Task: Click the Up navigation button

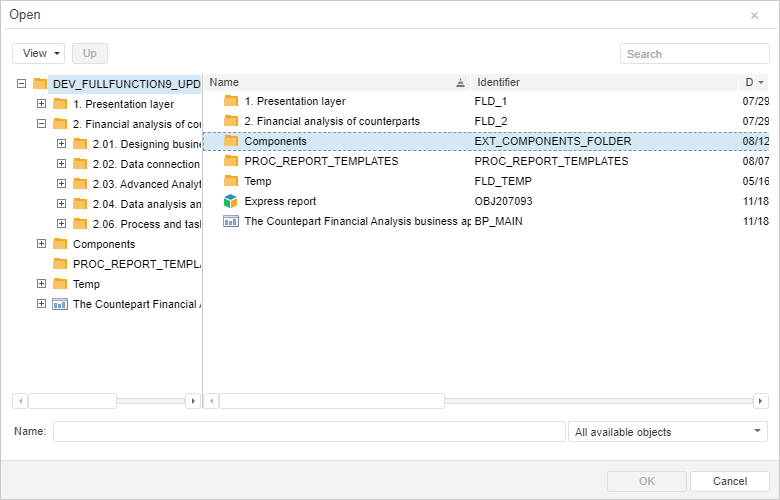Action: coord(90,53)
